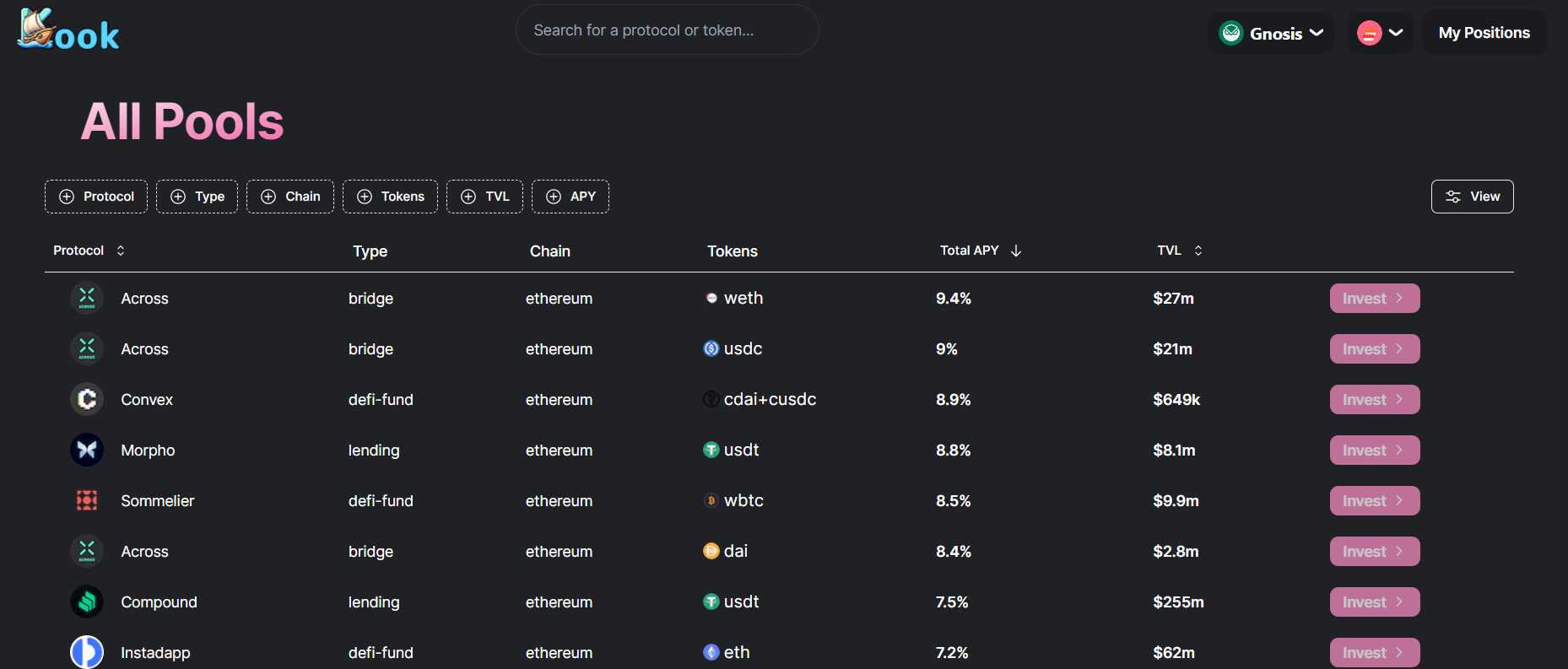The width and height of the screenshot is (1568, 669).
Task: Click the Morpho butterfly icon
Action: point(87,450)
